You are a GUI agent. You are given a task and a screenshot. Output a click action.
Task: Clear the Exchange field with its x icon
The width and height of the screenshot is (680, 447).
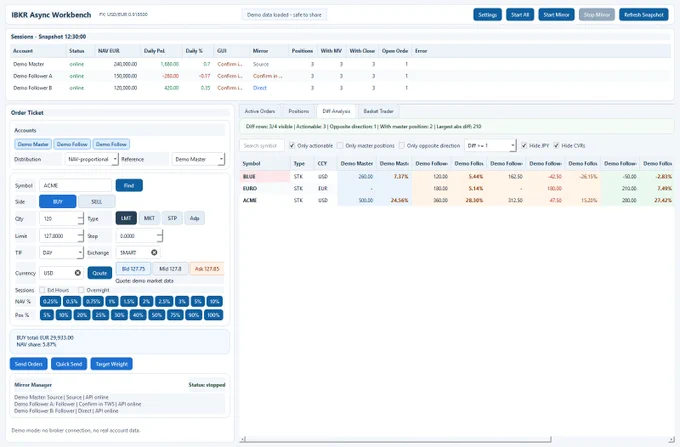tap(154, 252)
